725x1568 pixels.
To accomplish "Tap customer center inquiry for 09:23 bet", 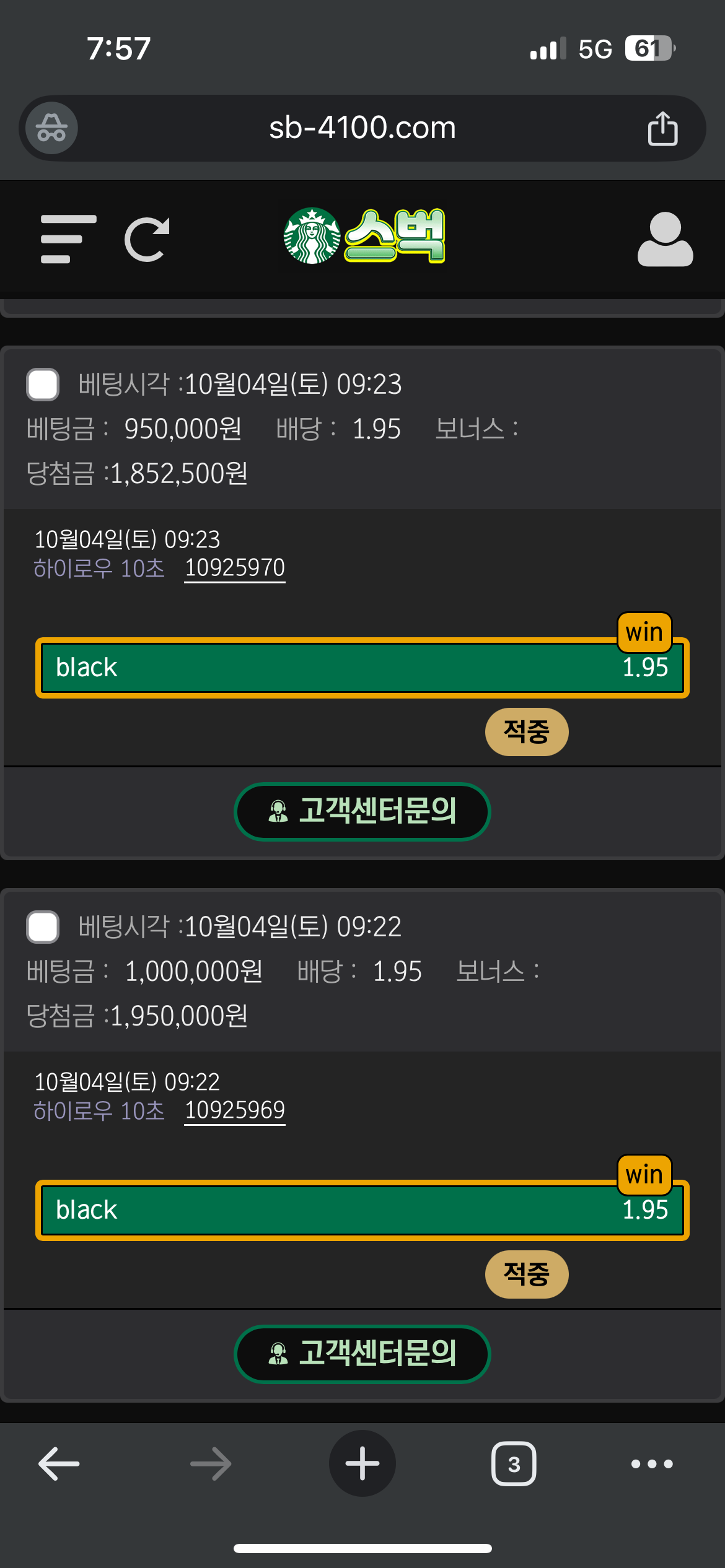I will coord(362,811).
